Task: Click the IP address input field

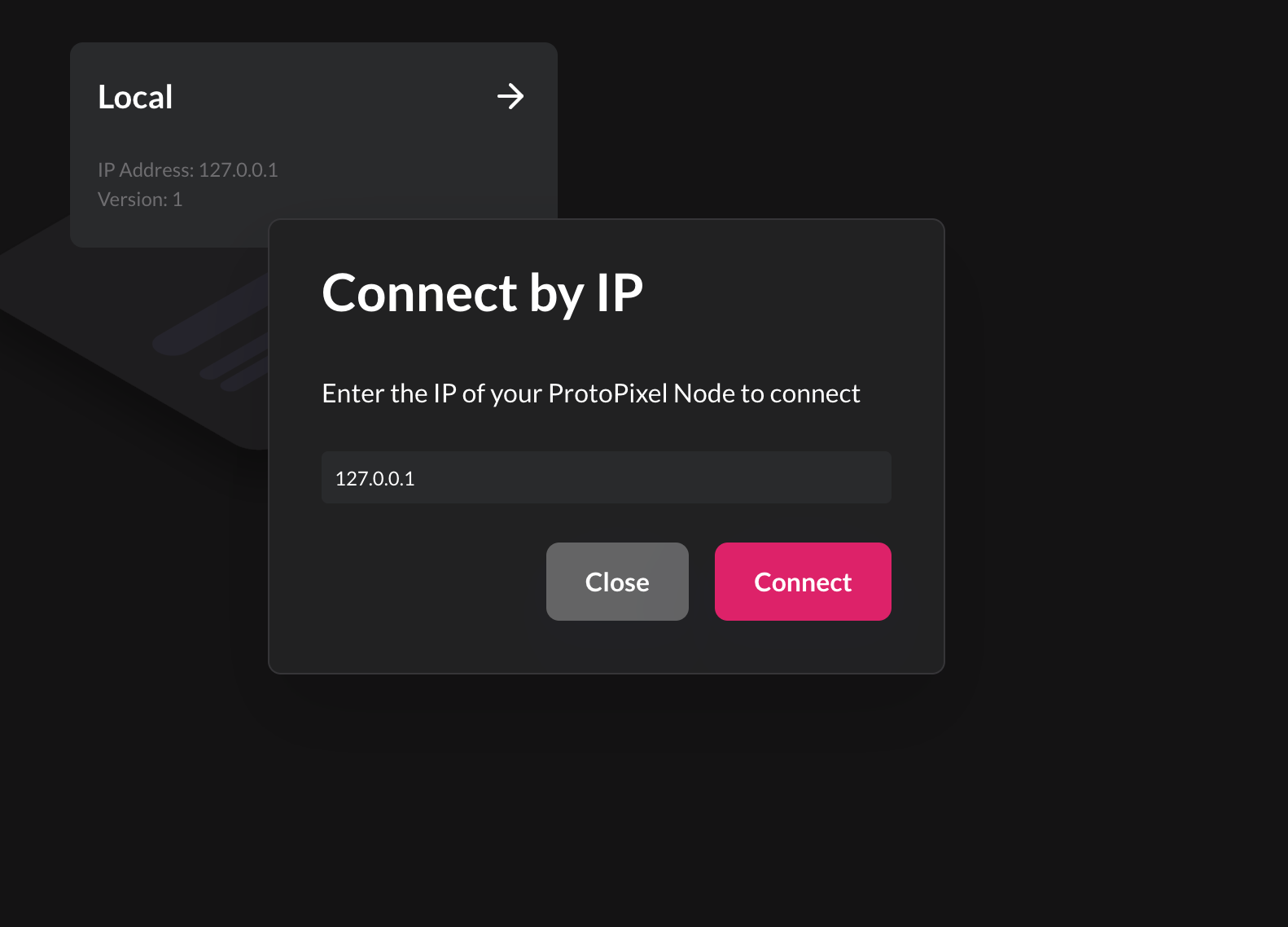Action: click(x=606, y=477)
